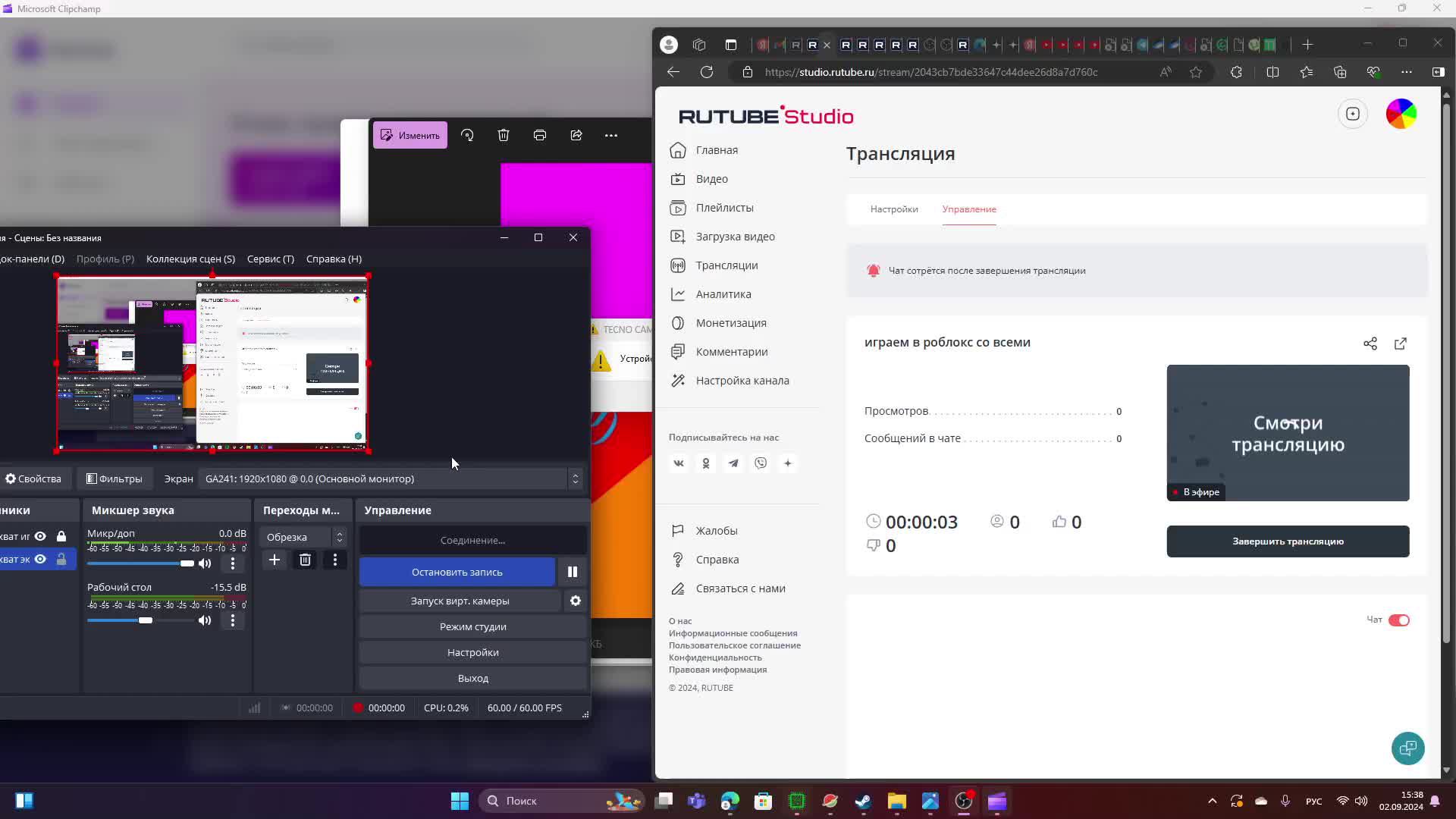Screen dimensions: 1456x819
Task: Click the rotate icon in photo viewer
Action: coord(467,135)
